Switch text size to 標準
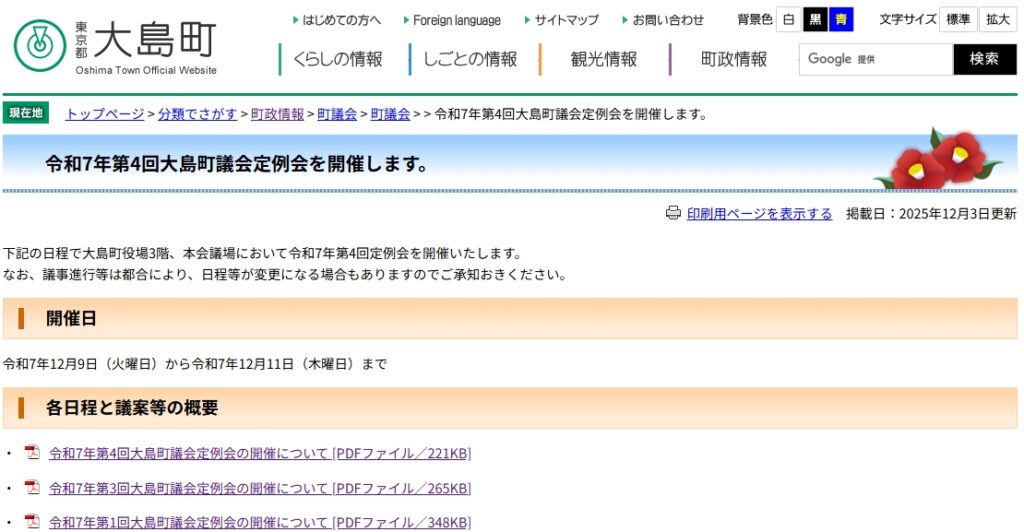The width and height of the screenshot is (1024, 532). click(957, 20)
